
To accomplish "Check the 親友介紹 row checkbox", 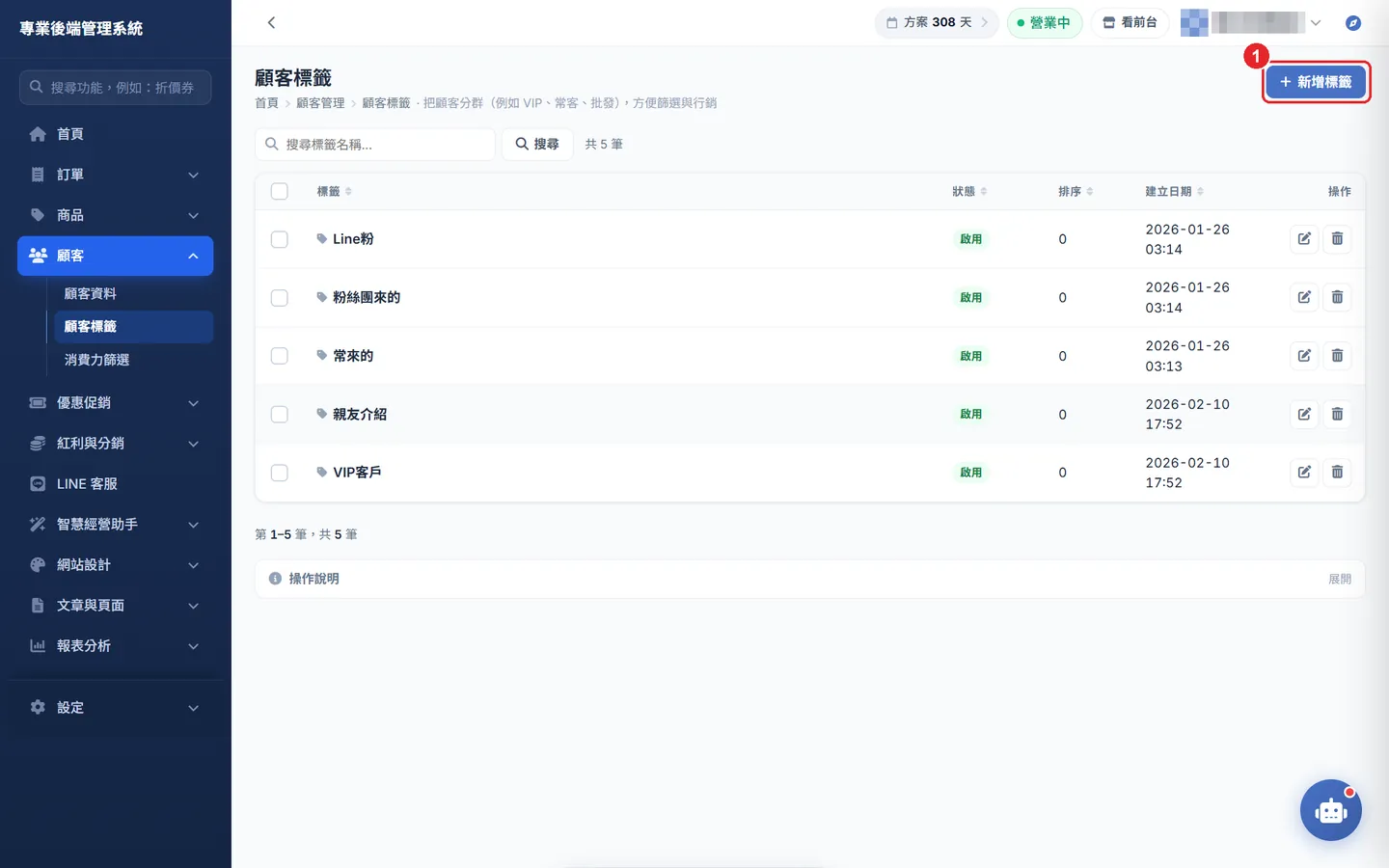I will 280,415.
